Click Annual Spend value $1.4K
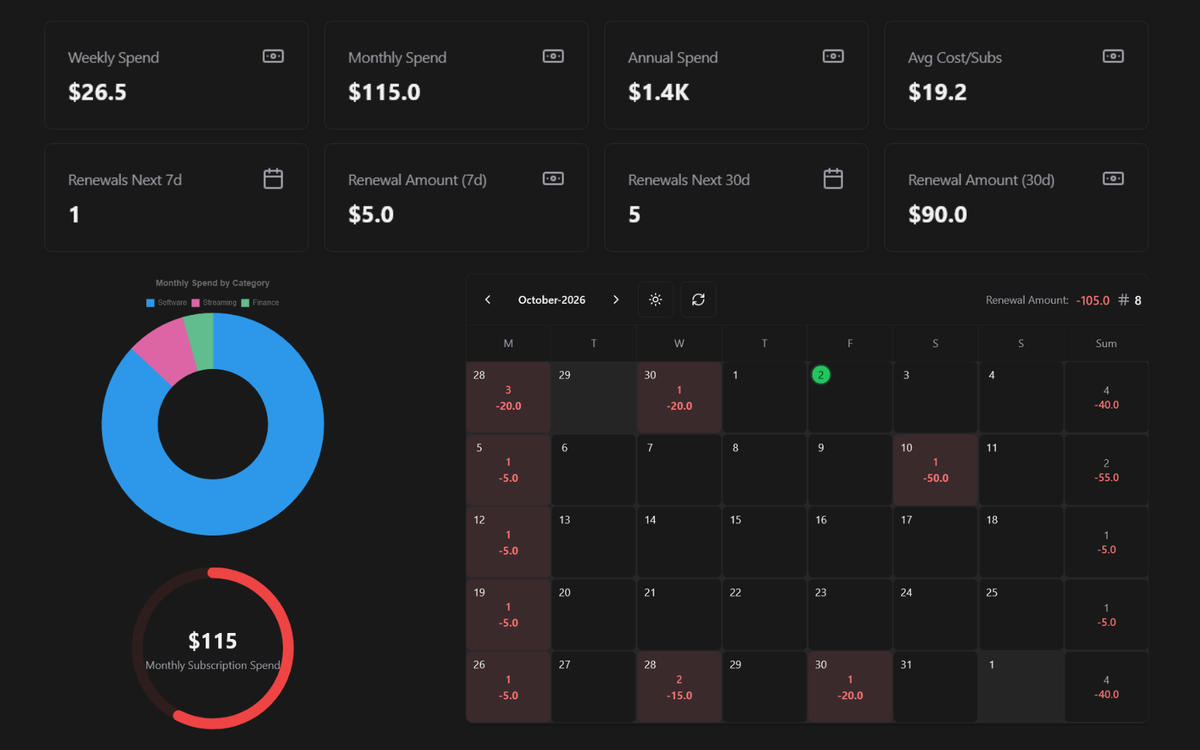 click(659, 92)
